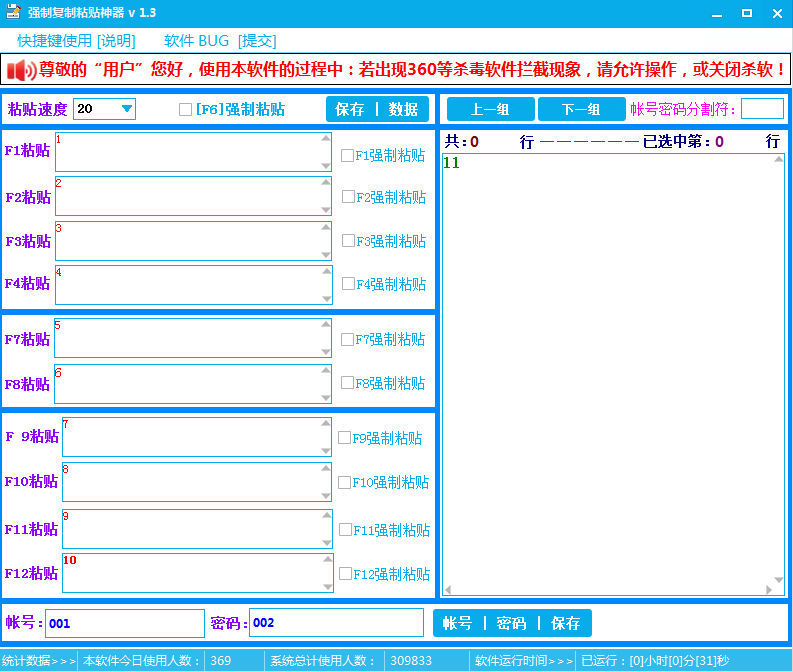This screenshot has height=672, width=793.
Task: Open the 粘贴速度 dropdown
Action: pyautogui.click(x=126, y=109)
